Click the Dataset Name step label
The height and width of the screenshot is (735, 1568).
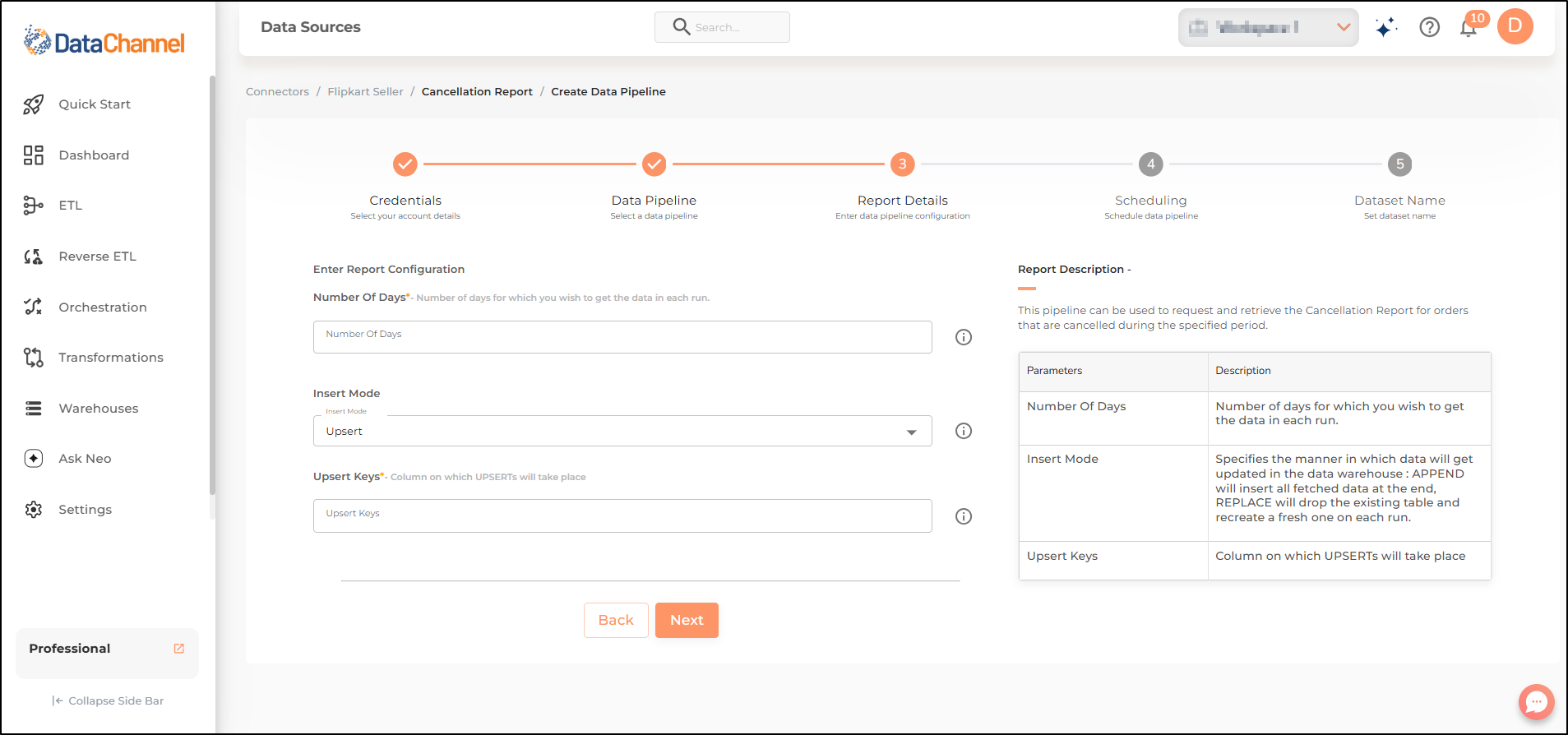coord(1399,201)
